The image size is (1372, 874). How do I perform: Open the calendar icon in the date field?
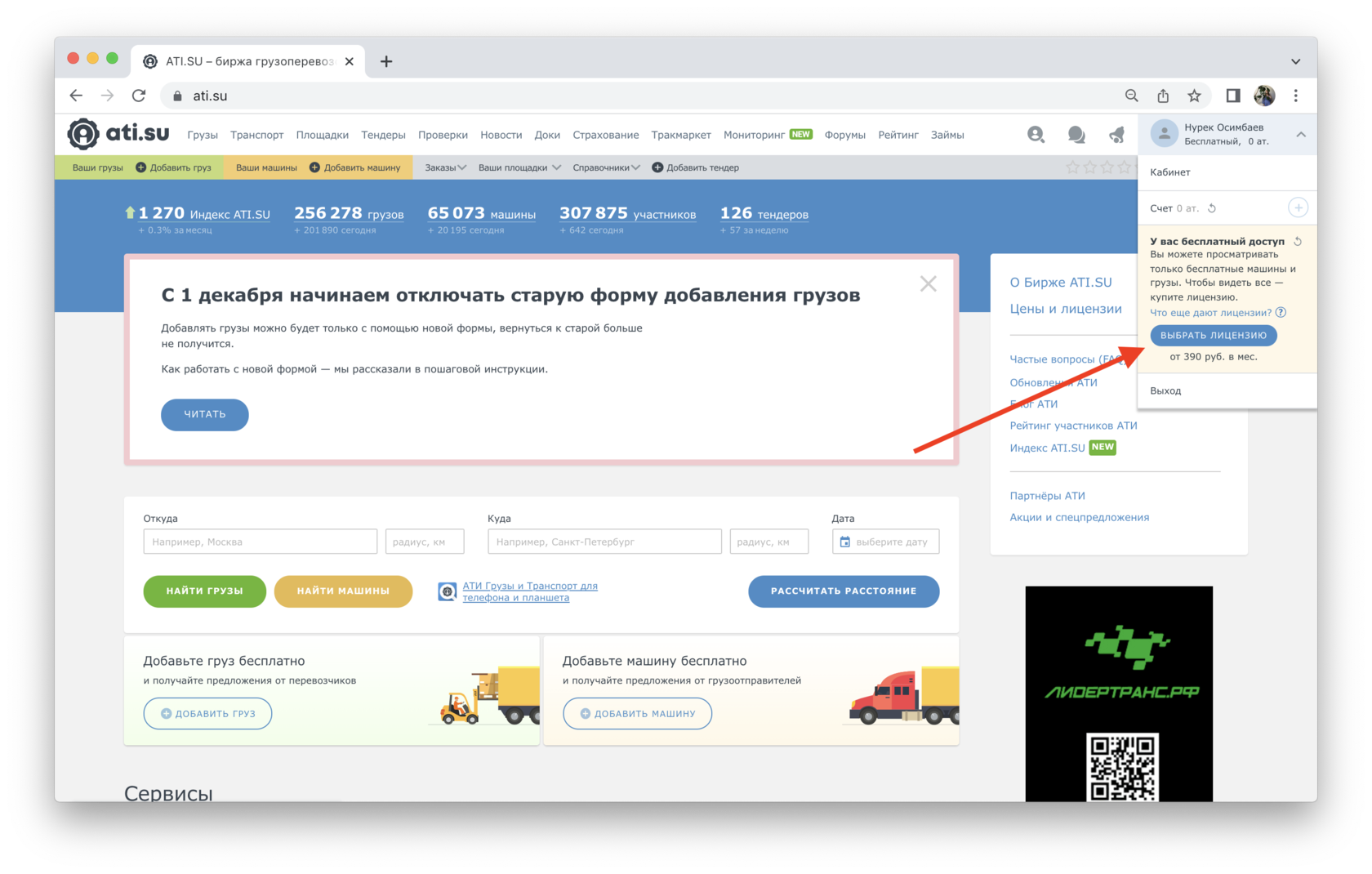[x=845, y=542]
